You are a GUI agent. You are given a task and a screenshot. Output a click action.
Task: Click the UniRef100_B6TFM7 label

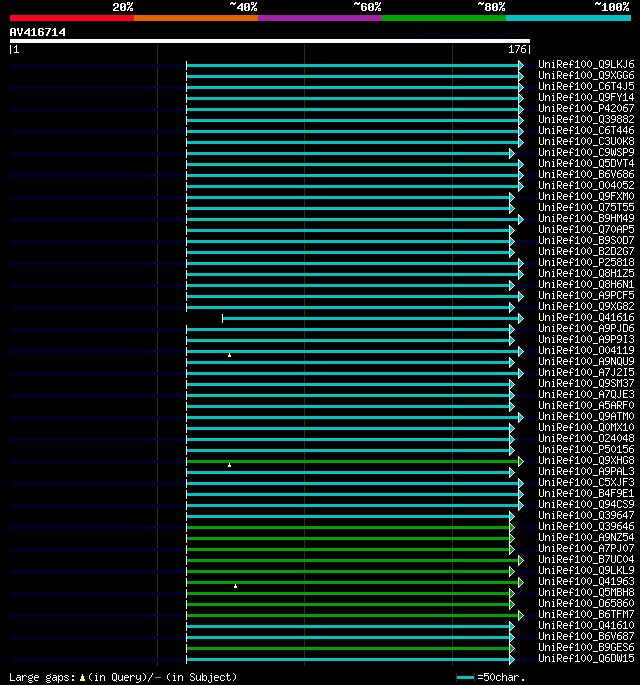click(x=586, y=615)
